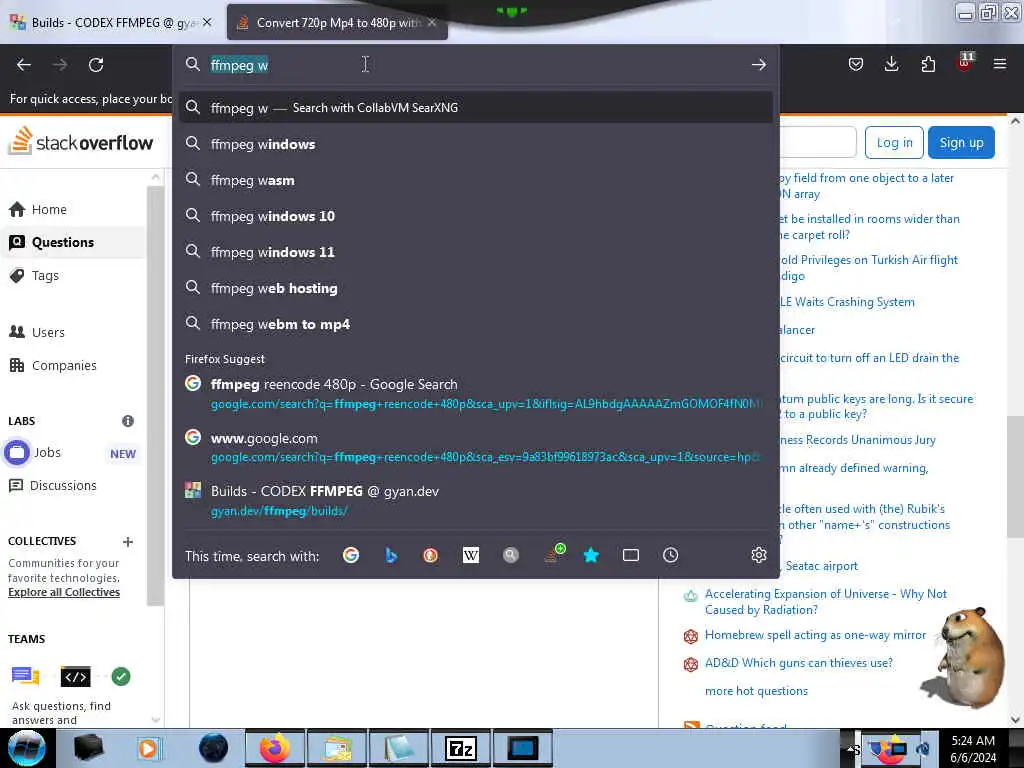This screenshot has width=1024, height=768.
Task: Search this time with Wikipedia icon
Action: coord(471,555)
